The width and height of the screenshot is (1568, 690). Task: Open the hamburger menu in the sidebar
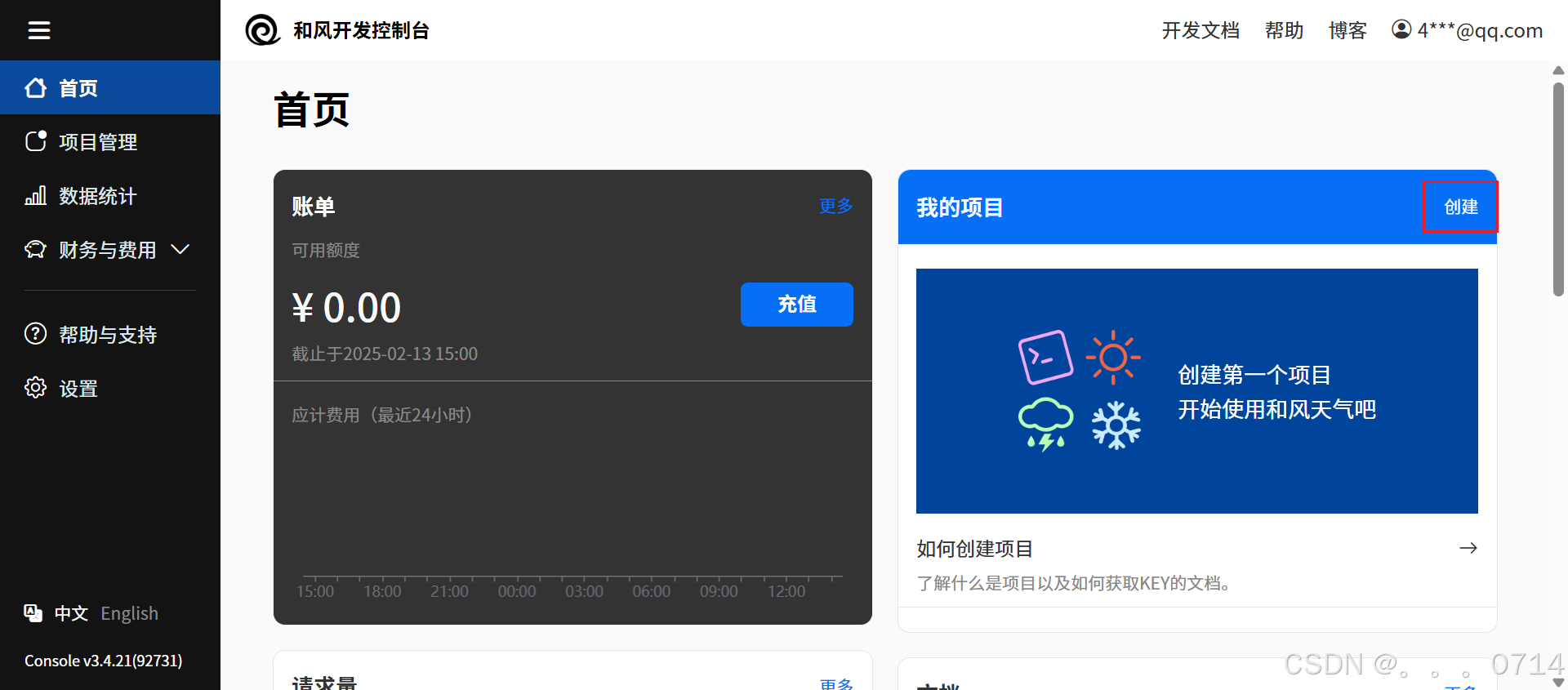click(x=39, y=30)
